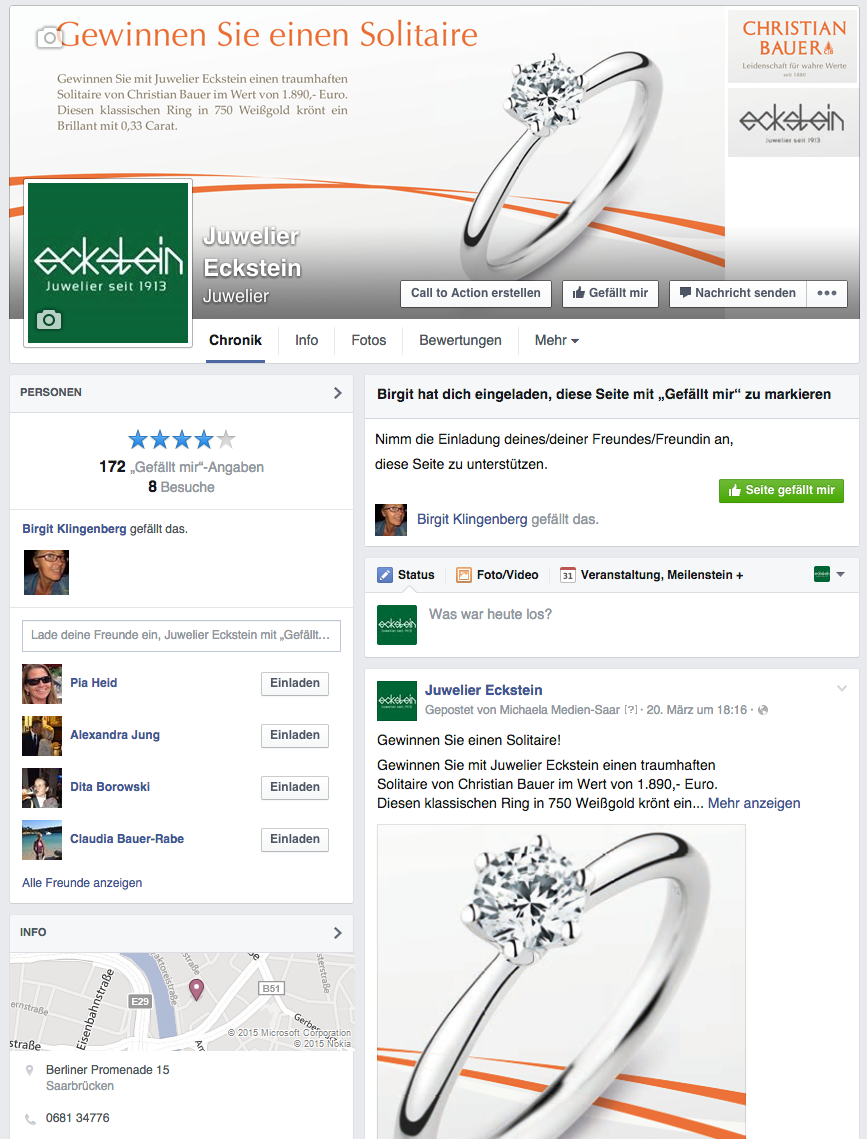The width and height of the screenshot is (867, 1139).
Task: Invite Pia Heid with Einladen button
Action: [x=295, y=684]
